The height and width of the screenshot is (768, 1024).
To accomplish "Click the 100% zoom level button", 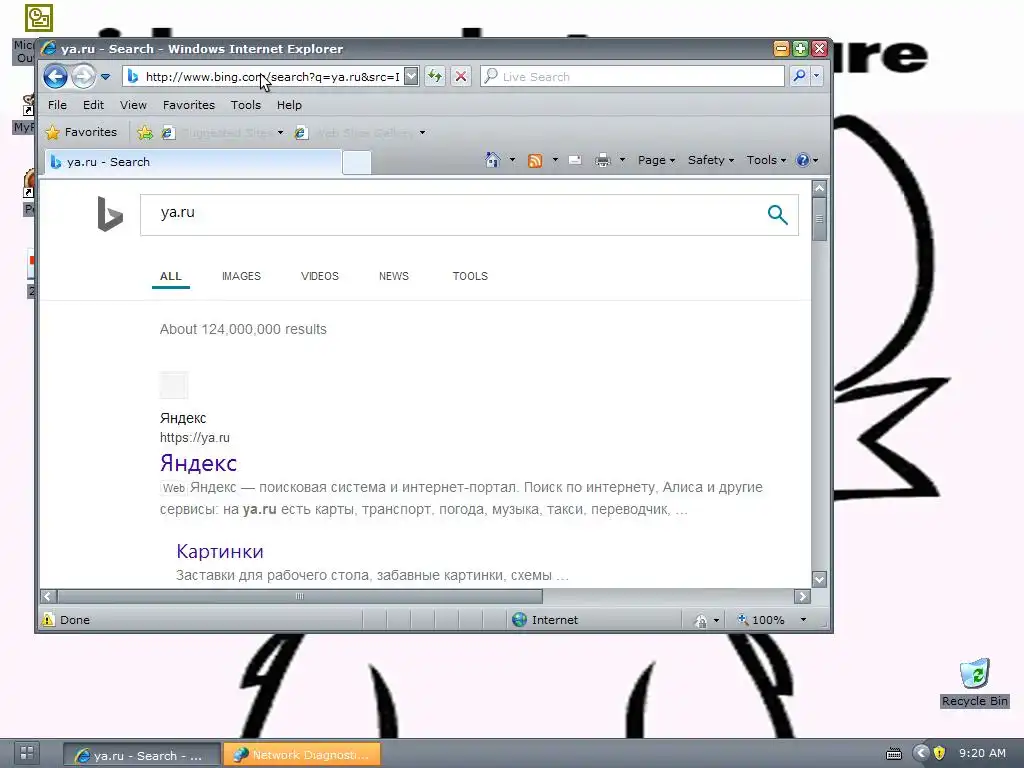I will (761, 620).
